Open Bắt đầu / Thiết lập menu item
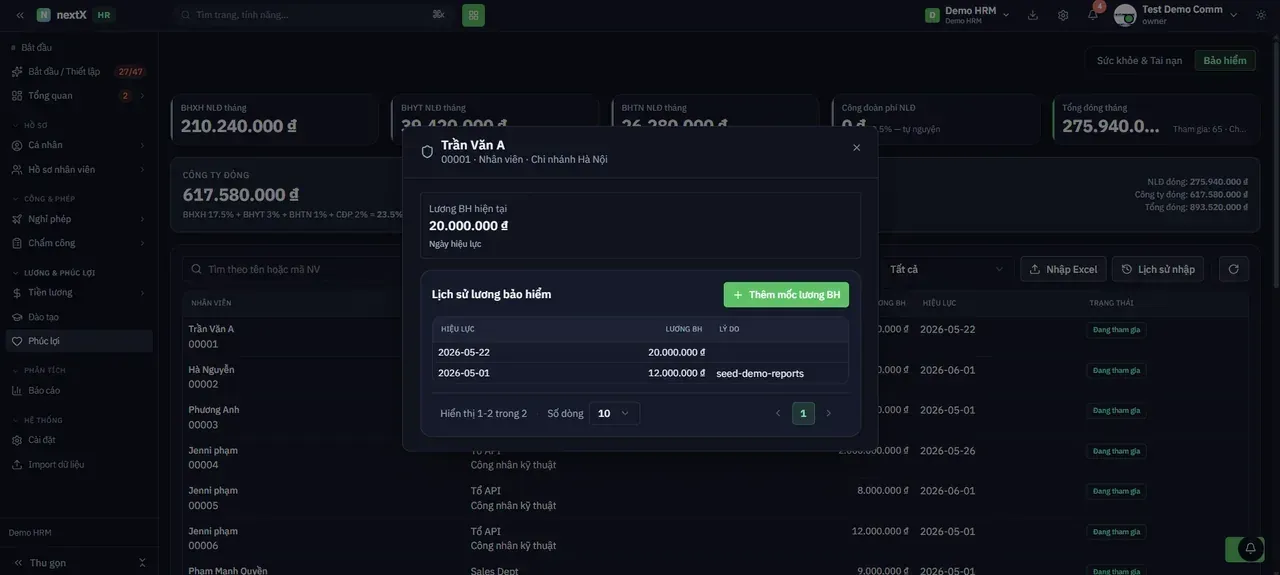Image resolution: width=1280 pixels, height=575 pixels. coord(78,72)
